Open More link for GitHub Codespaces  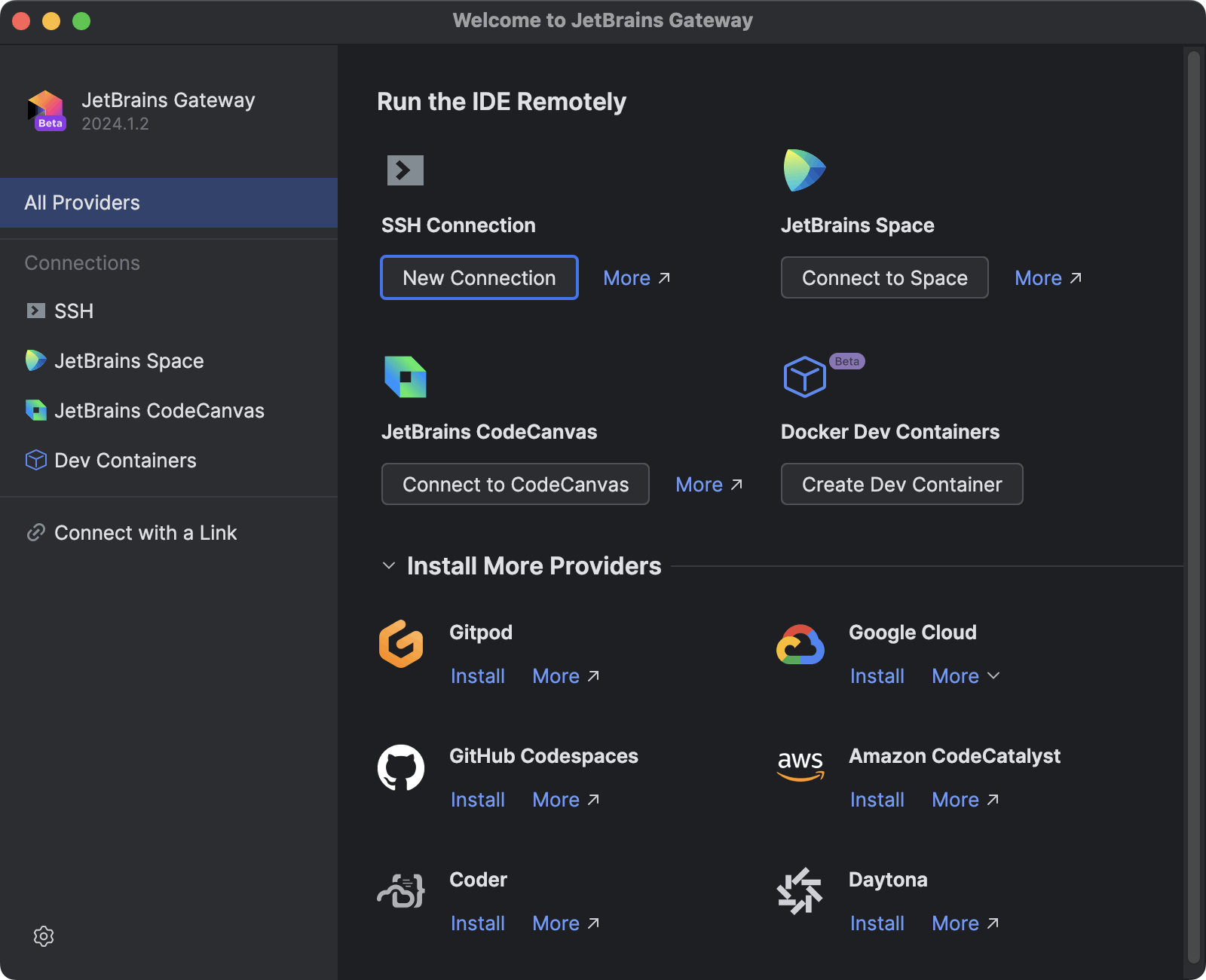(566, 800)
